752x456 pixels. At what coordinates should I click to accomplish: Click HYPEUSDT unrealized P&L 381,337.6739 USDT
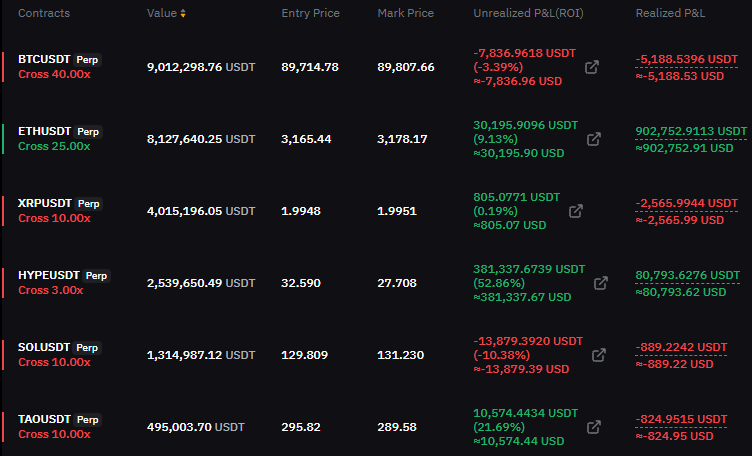click(x=529, y=269)
